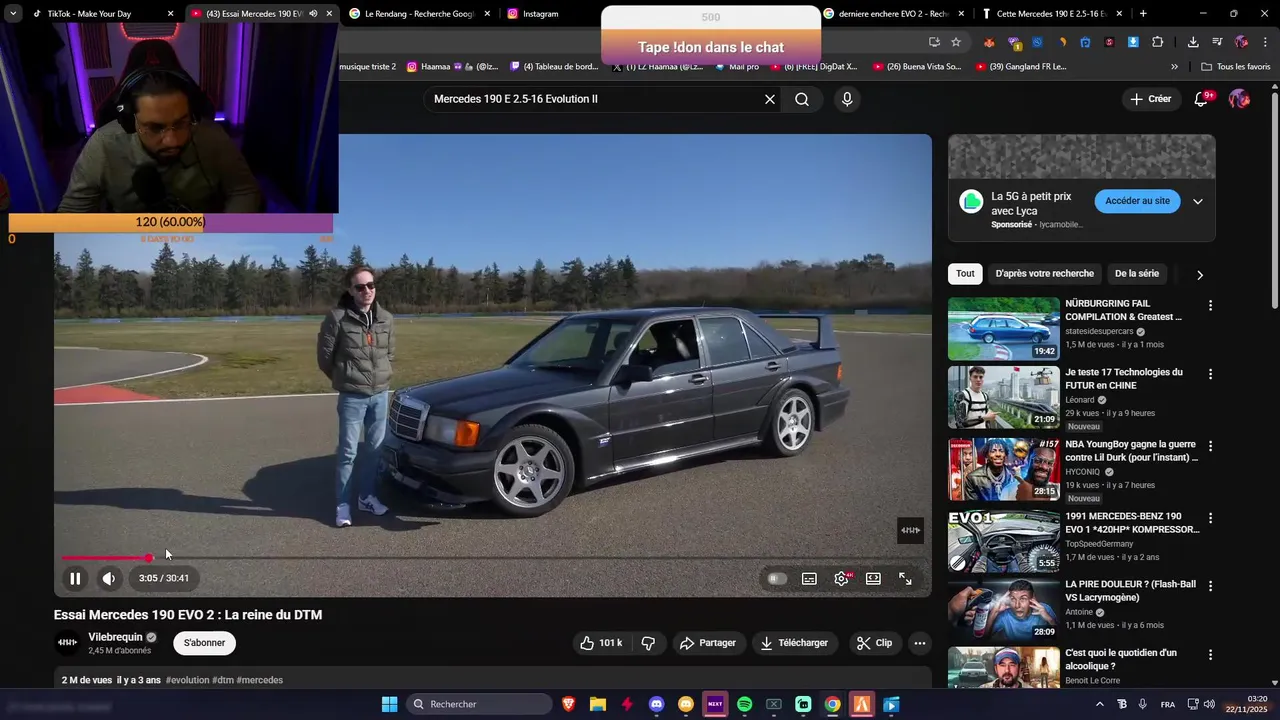Viewport: 1280px width, 720px height.
Task: Open File Explorer from the taskbar
Action: click(x=598, y=704)
